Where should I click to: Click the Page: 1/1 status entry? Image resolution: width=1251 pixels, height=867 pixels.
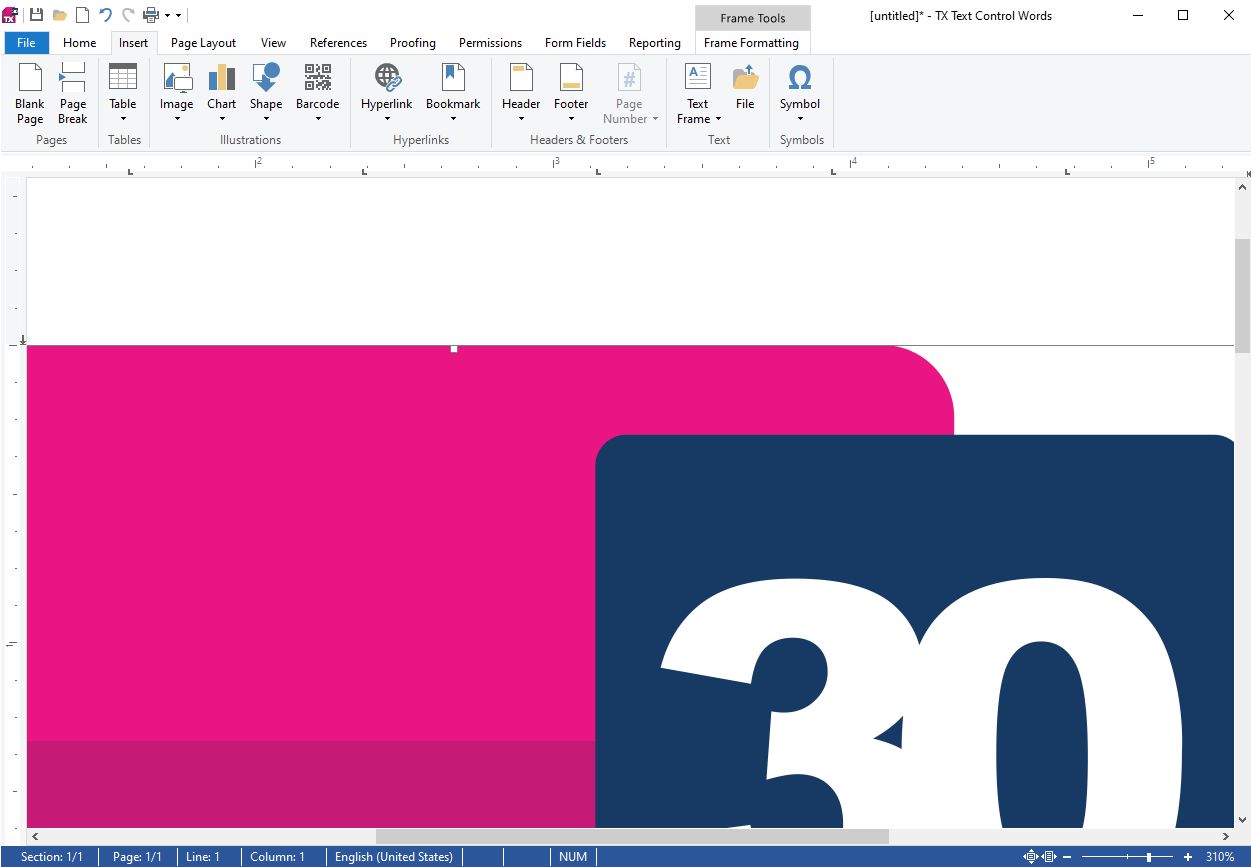click(x=137, y=857)
